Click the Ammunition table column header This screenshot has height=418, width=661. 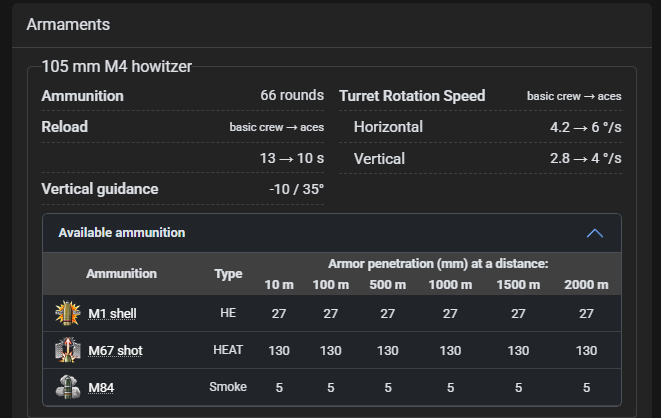pyautogui.click(x=121, y=274)
